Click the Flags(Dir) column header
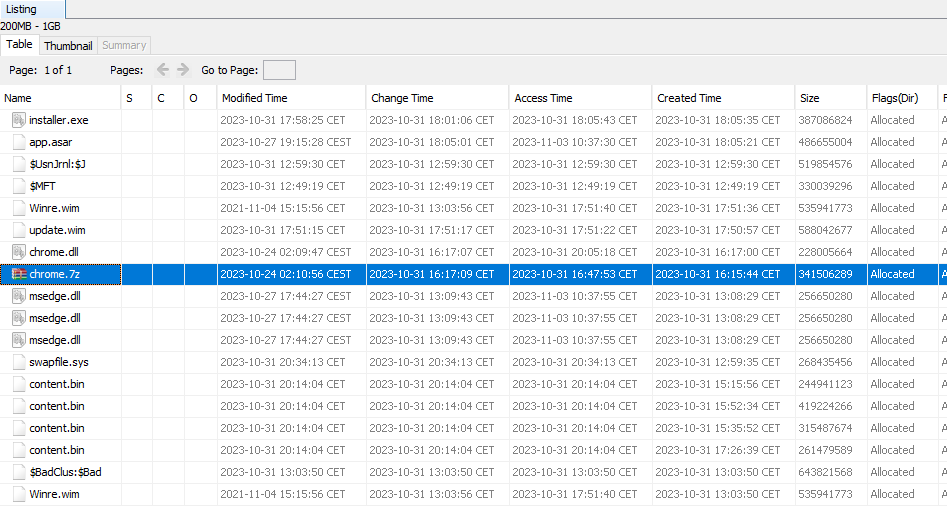 tap(894, 98)
